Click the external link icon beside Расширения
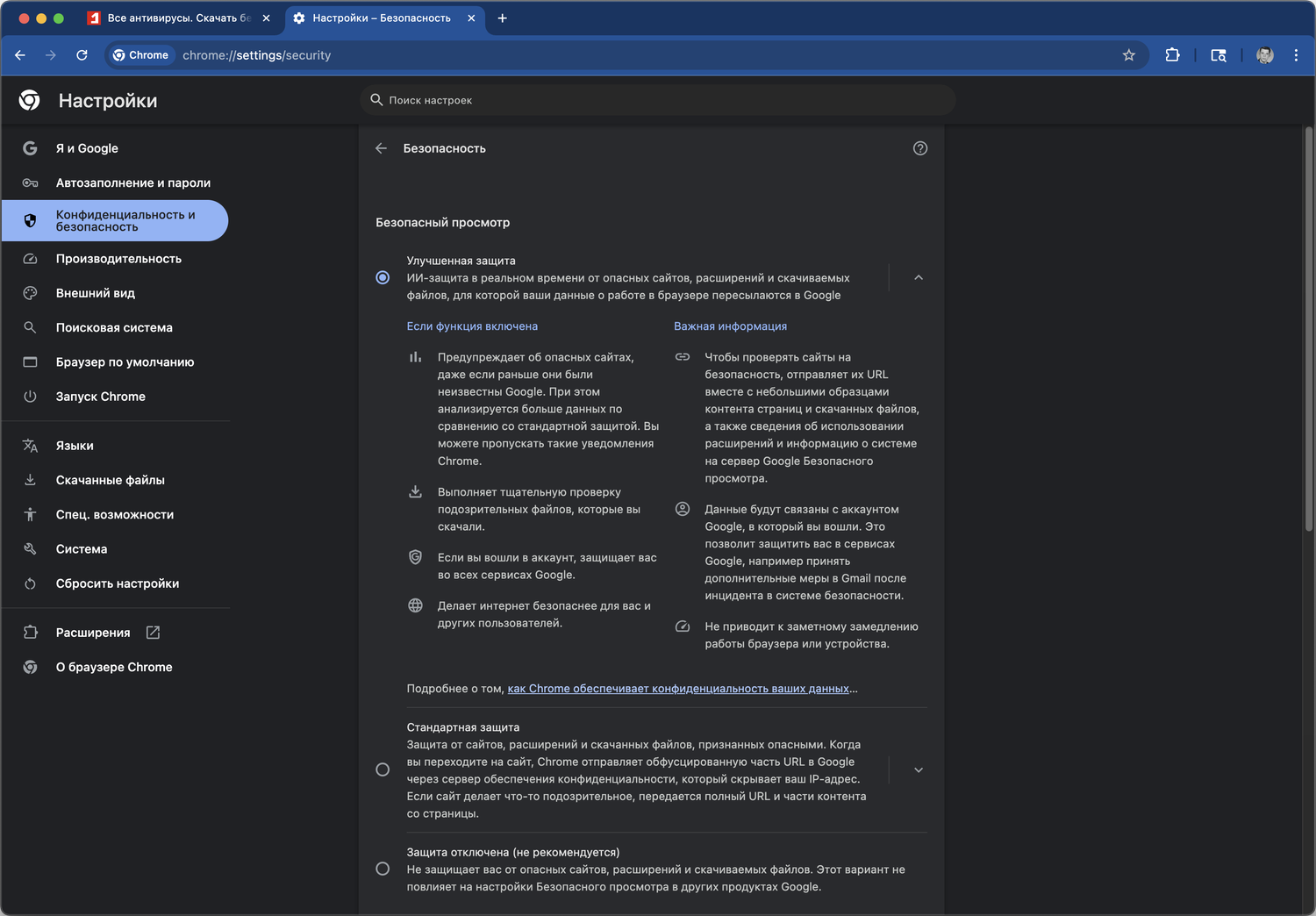1316x916 pixels. click(153, 633)
